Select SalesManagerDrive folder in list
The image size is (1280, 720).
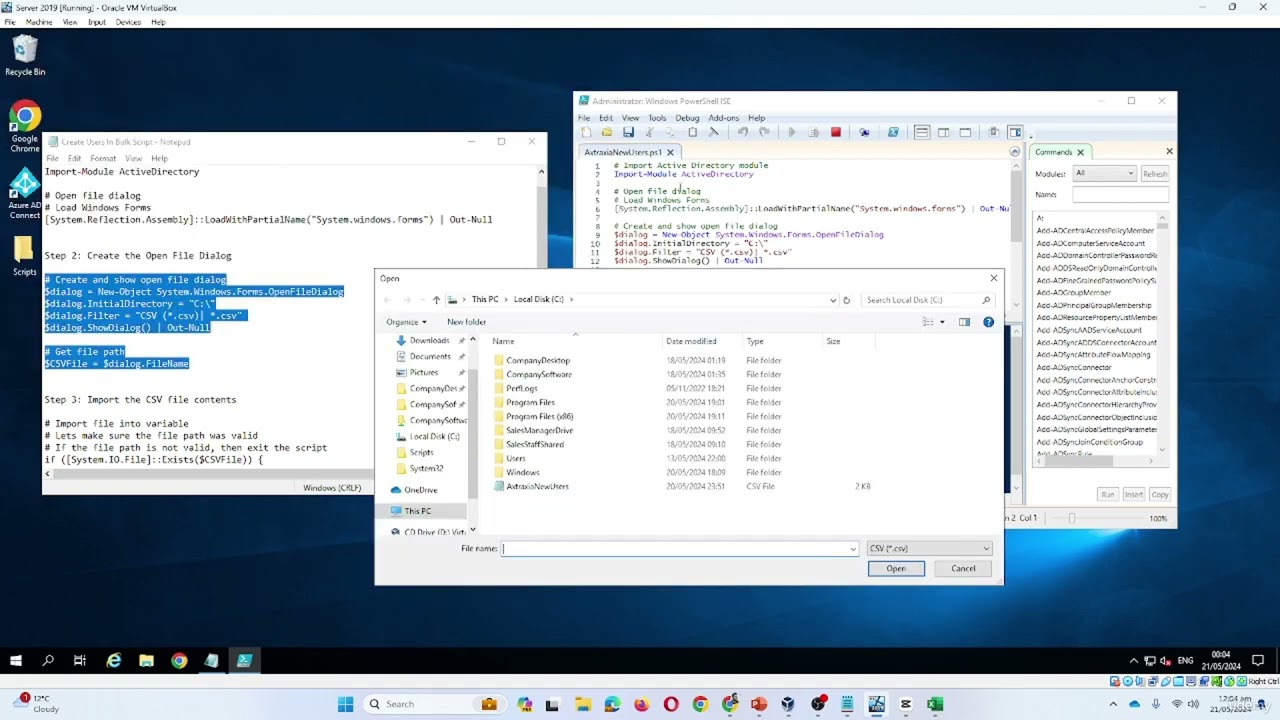pyautogui.click(x=682, y=430)
